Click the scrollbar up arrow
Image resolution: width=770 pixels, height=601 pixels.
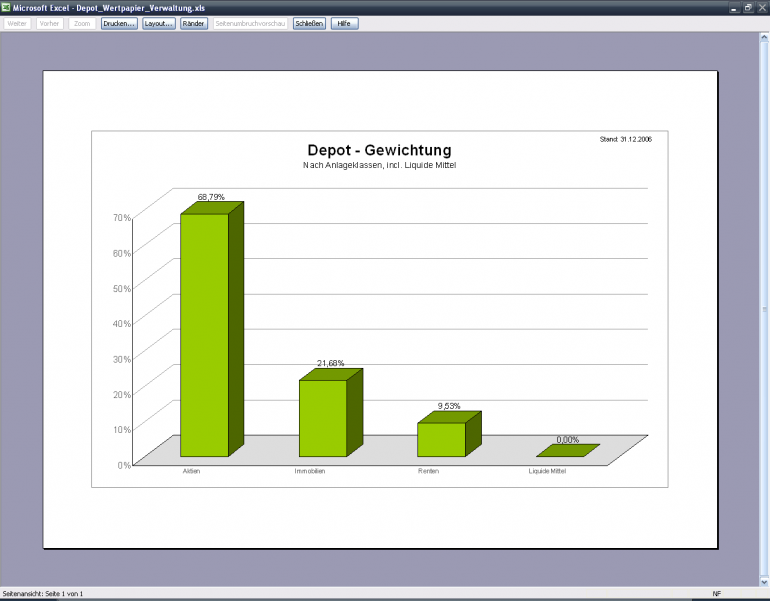coord(765,37)
